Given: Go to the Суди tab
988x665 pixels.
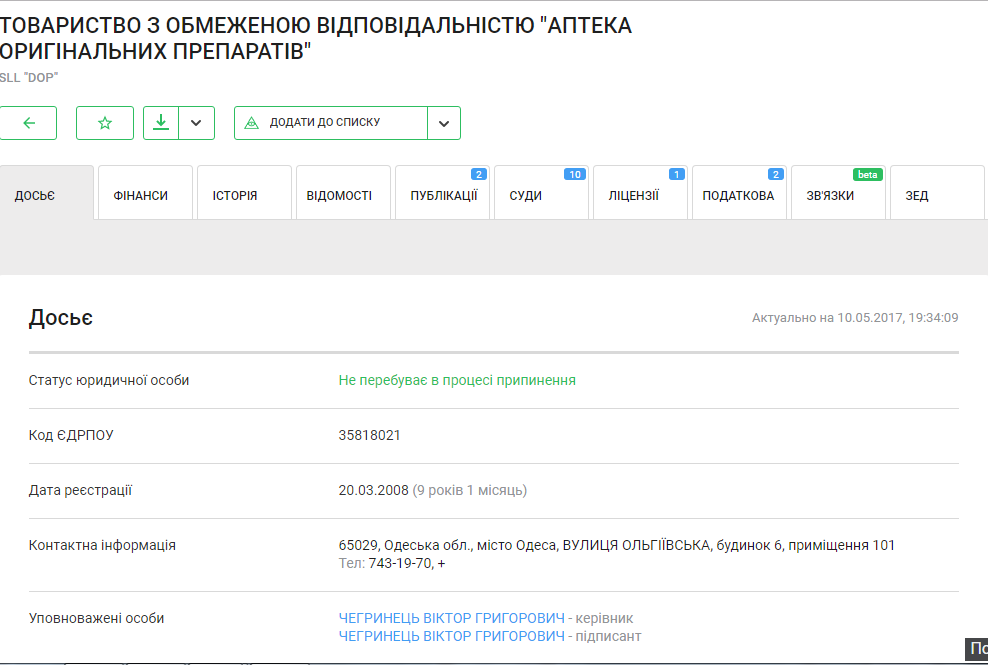Looking at the screenshot, I should click(x=526, y=195).
